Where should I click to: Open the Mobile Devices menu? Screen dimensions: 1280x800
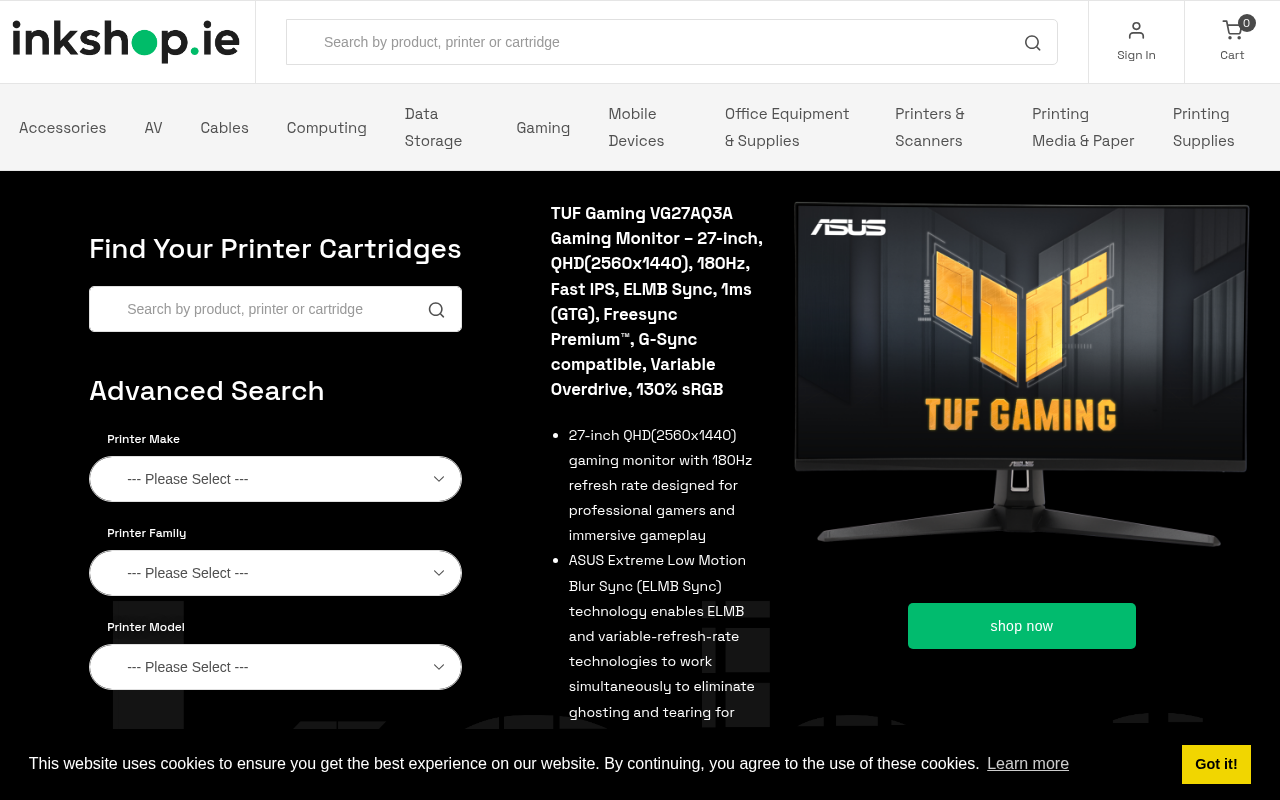tap(636, 127)
